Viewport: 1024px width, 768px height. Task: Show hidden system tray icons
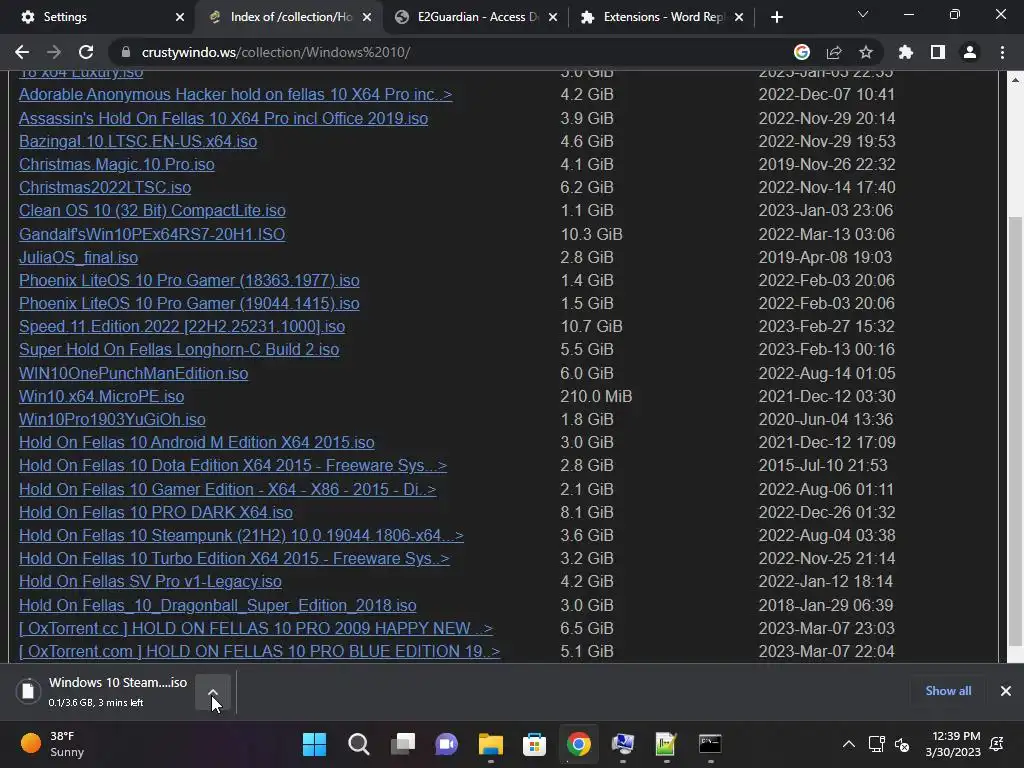point(848,744)
